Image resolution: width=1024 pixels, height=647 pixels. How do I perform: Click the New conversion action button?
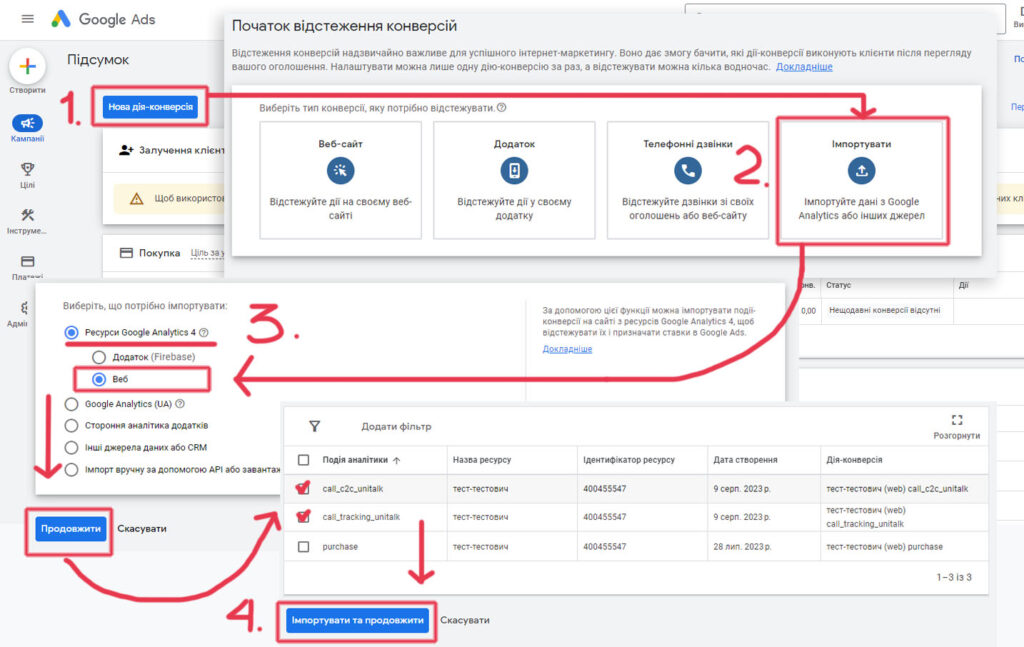(x=150, y=107)
